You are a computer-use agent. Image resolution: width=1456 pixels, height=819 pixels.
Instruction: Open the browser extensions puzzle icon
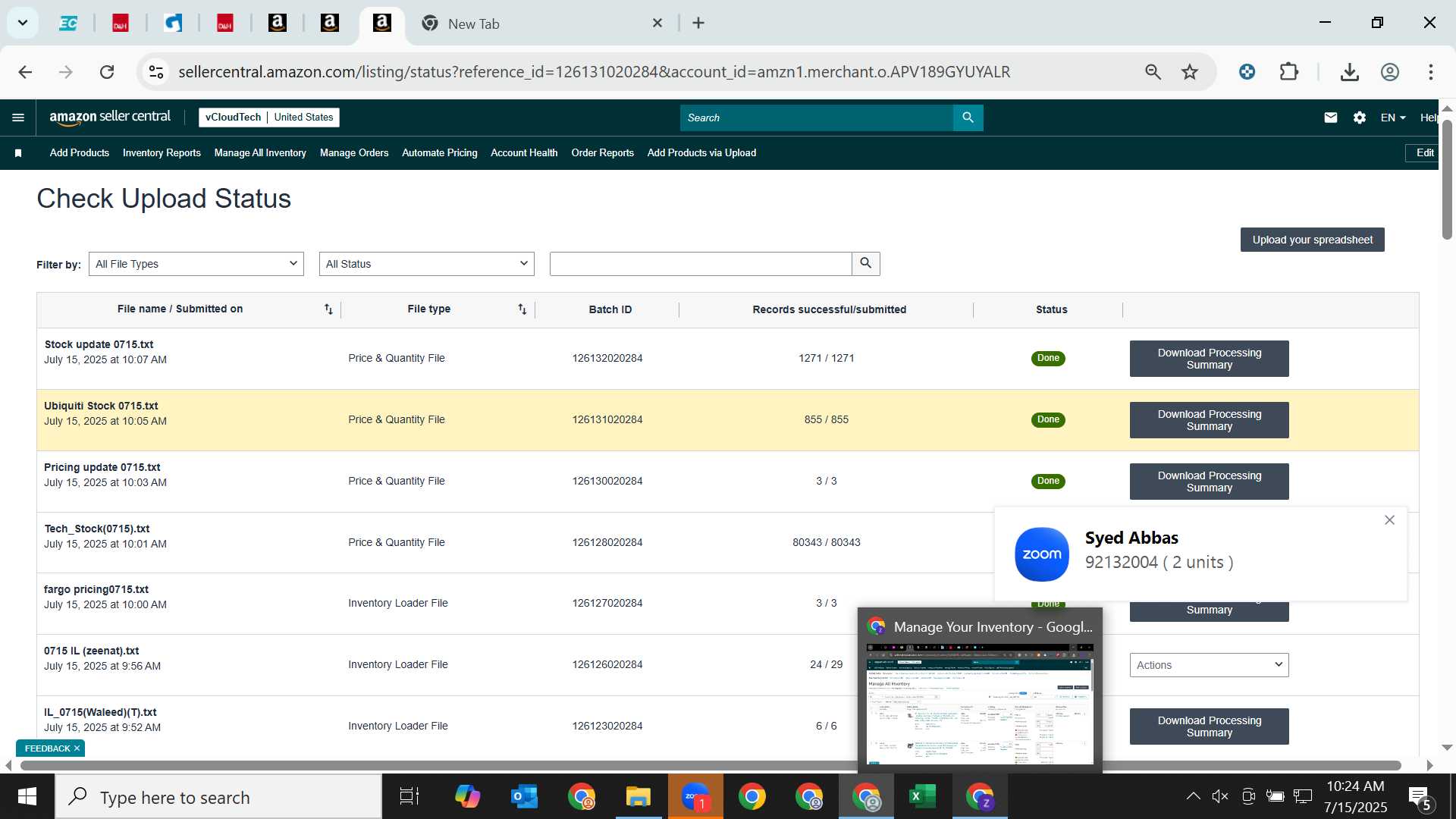coord(1288,72)
